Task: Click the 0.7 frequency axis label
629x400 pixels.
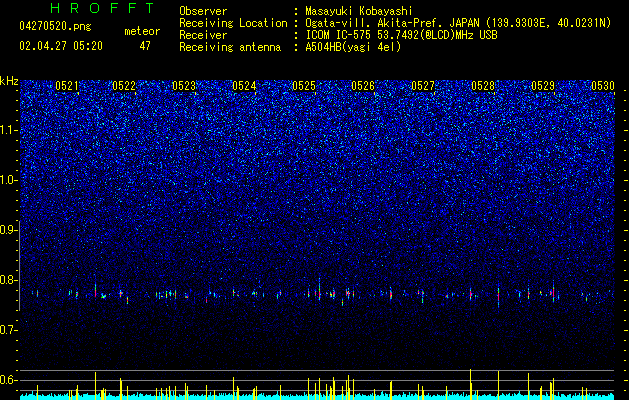Action: point(9,330)
